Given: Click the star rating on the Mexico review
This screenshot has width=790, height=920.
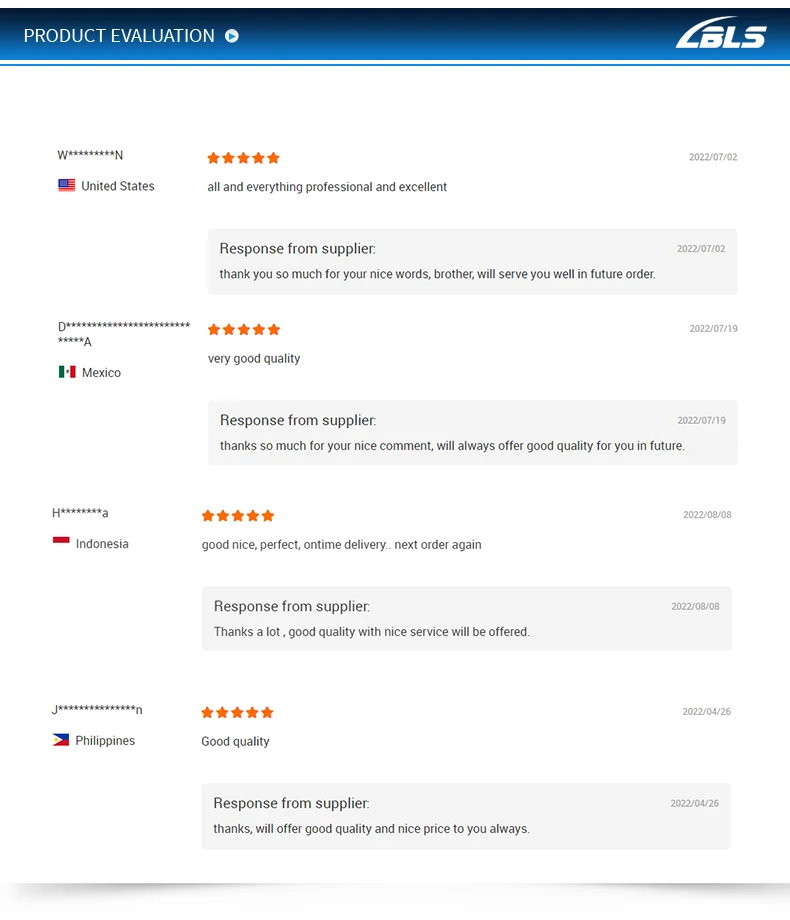Looking at the screenshot, I should tap(244, 330).
